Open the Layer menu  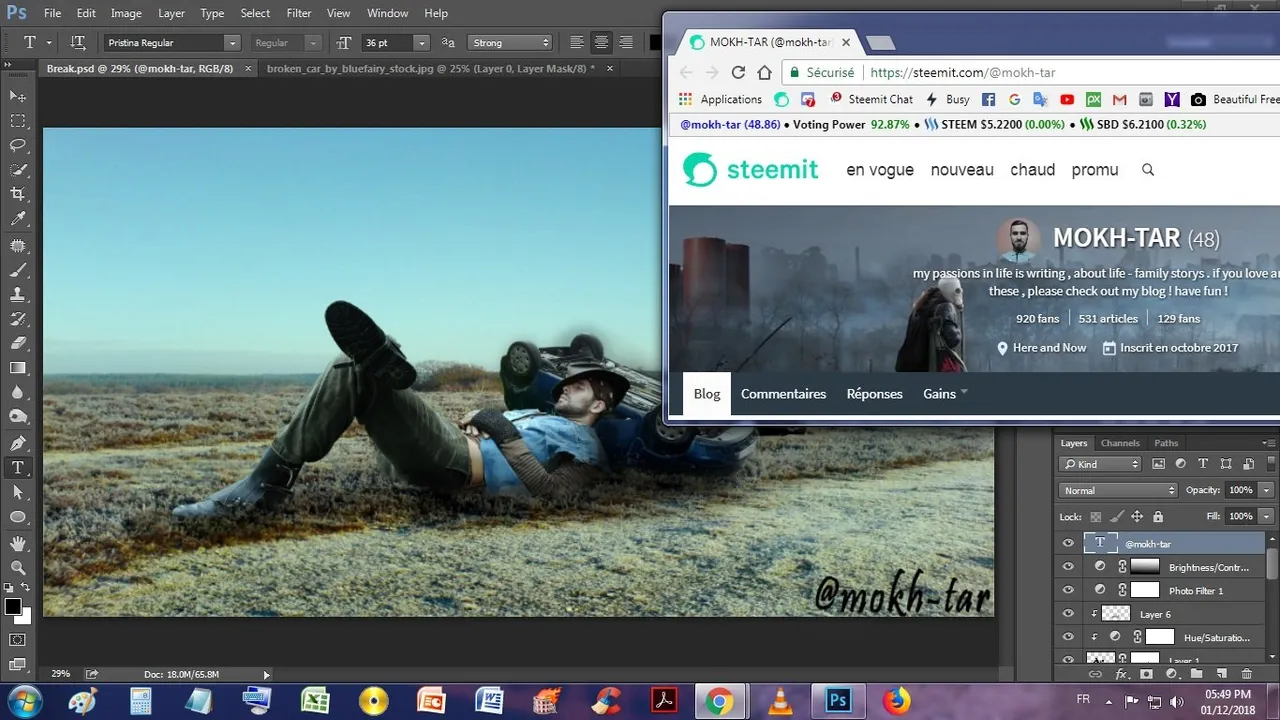coord(171,13)
